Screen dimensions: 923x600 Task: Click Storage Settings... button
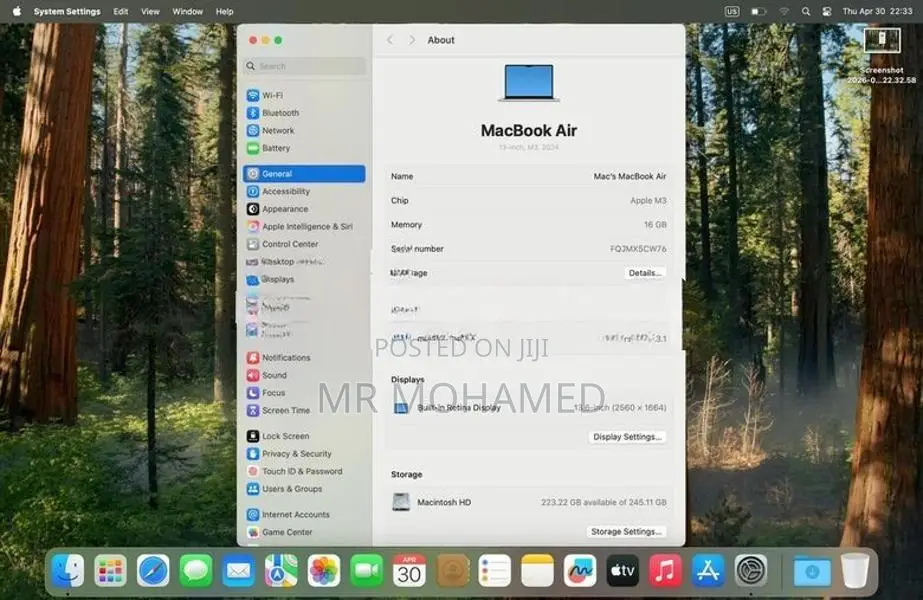(x=626, y=532)
